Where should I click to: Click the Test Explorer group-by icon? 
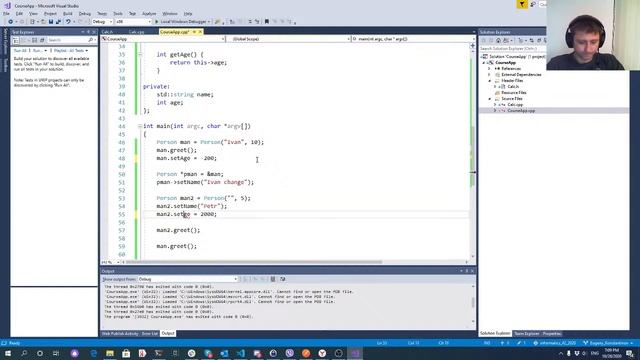pos(16,40)
